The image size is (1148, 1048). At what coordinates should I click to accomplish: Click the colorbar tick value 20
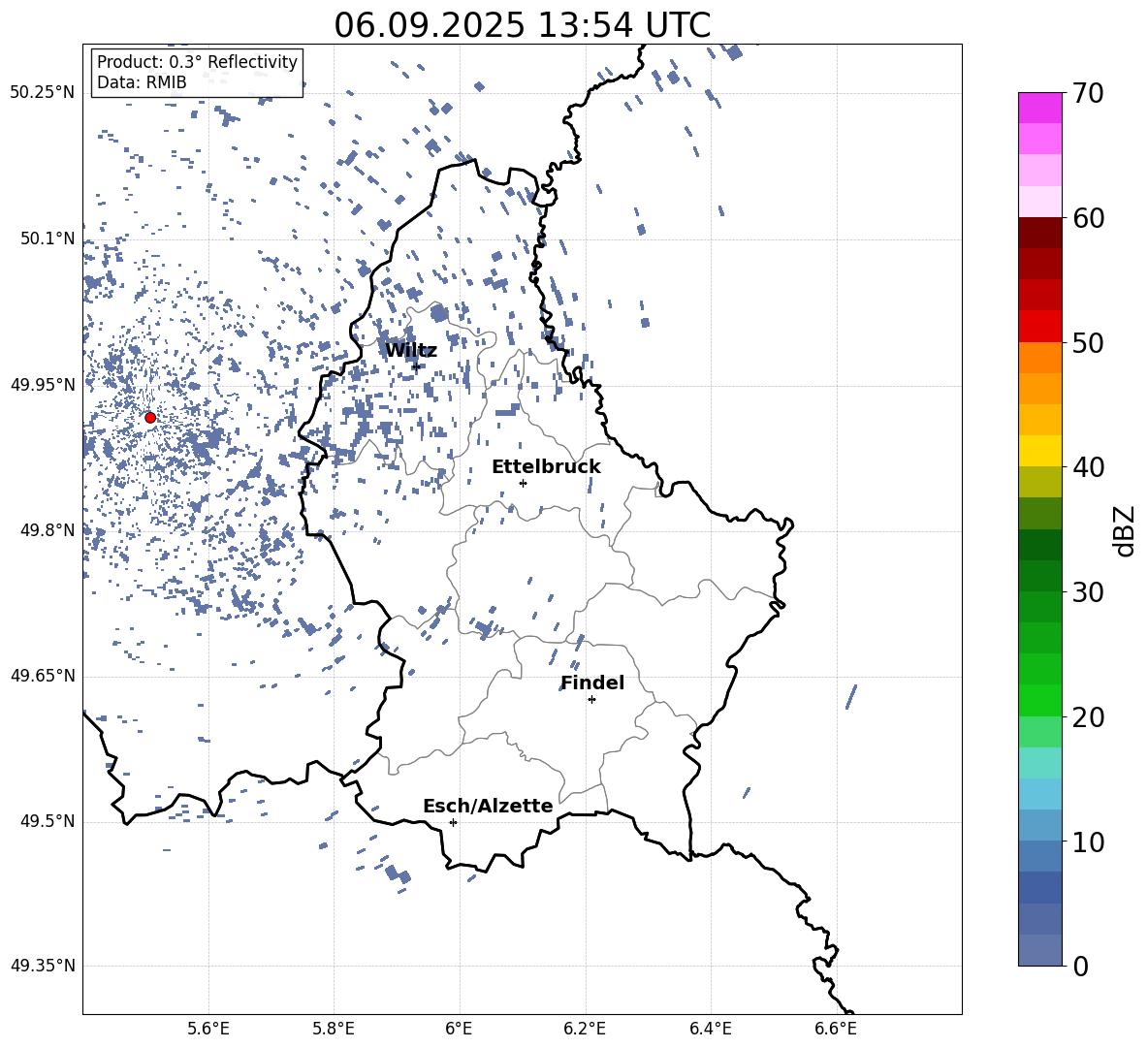point(1087,717)
